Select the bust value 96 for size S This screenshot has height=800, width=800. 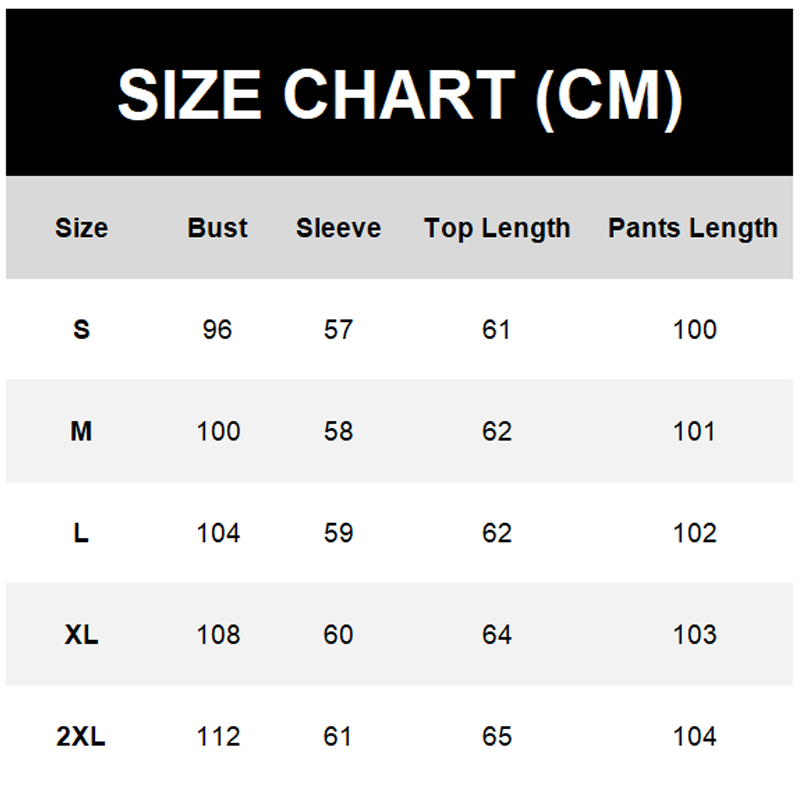217,329
